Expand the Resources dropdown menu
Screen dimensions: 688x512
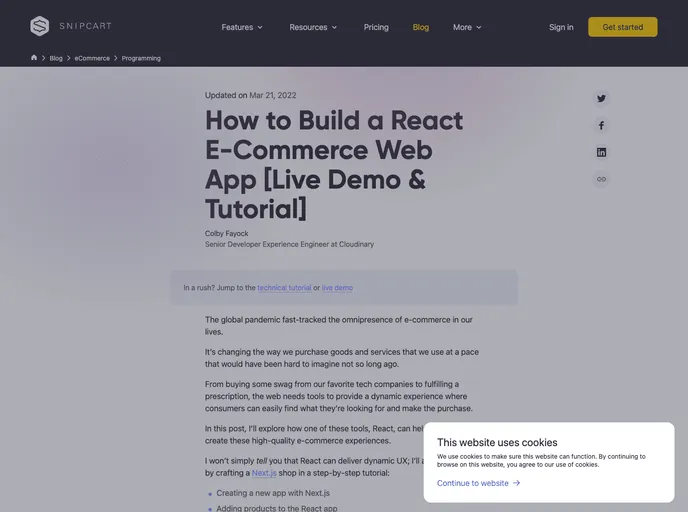313,27
